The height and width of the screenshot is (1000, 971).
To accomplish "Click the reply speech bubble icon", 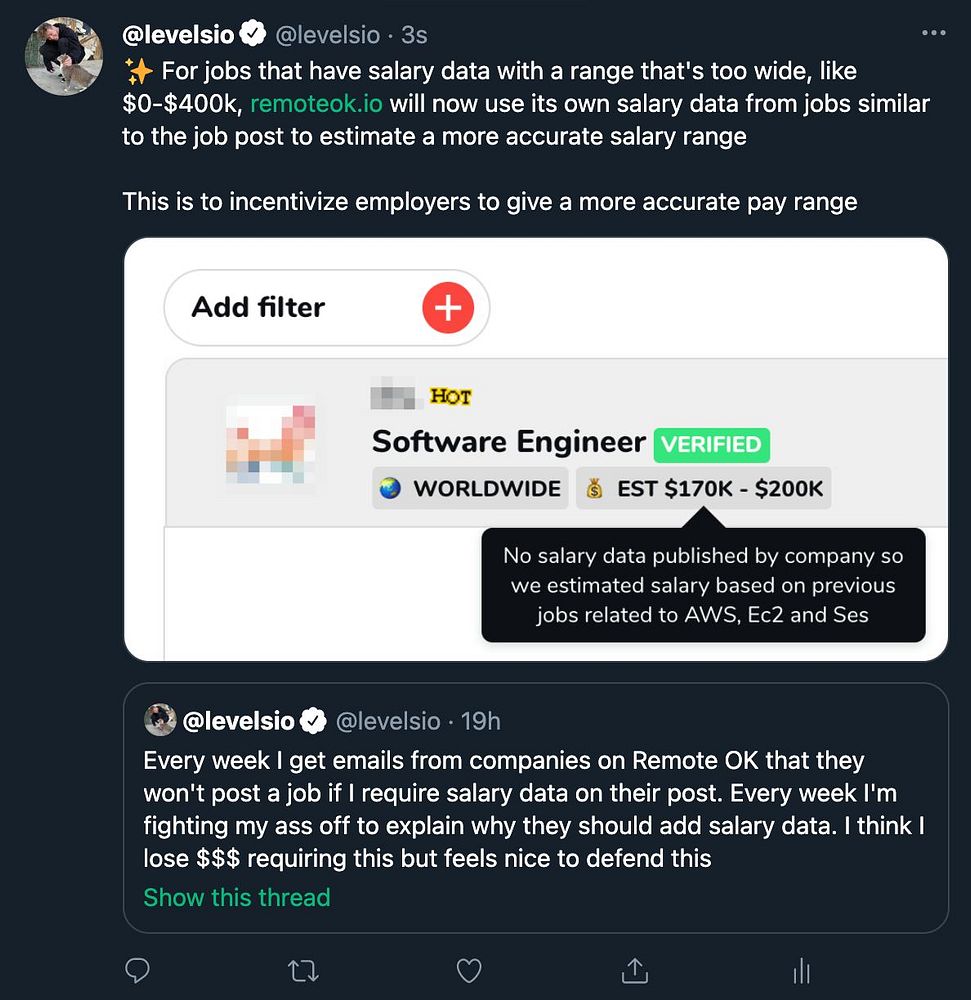I will click(137, 970).
